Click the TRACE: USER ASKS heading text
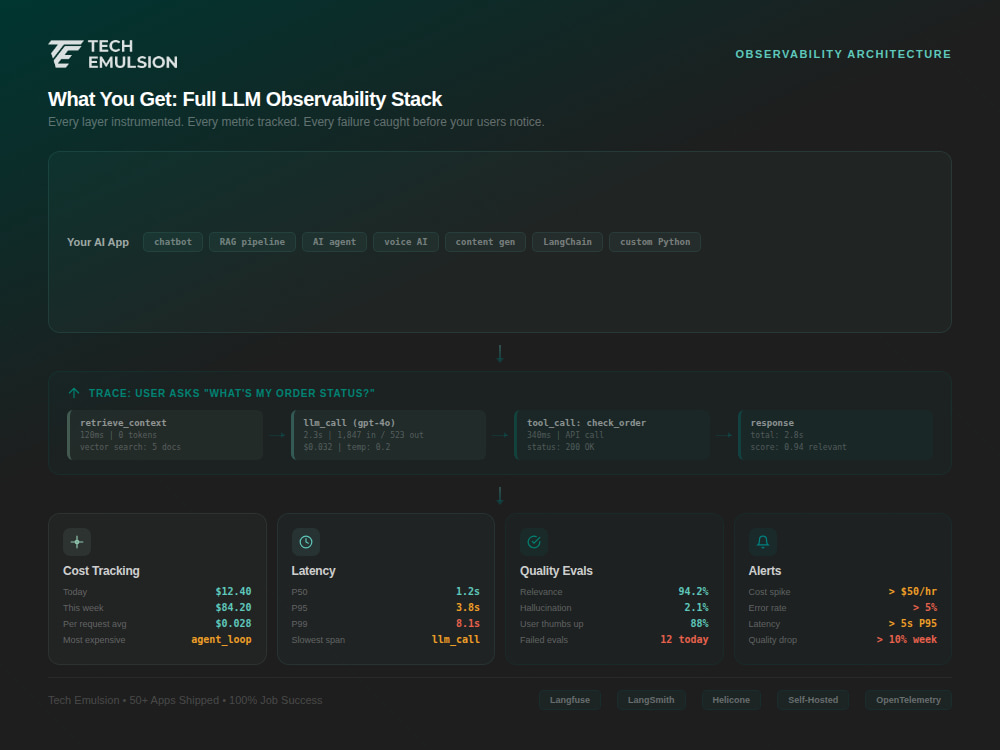The width and height of the screenshot is (1000, 750). point(232,393)
